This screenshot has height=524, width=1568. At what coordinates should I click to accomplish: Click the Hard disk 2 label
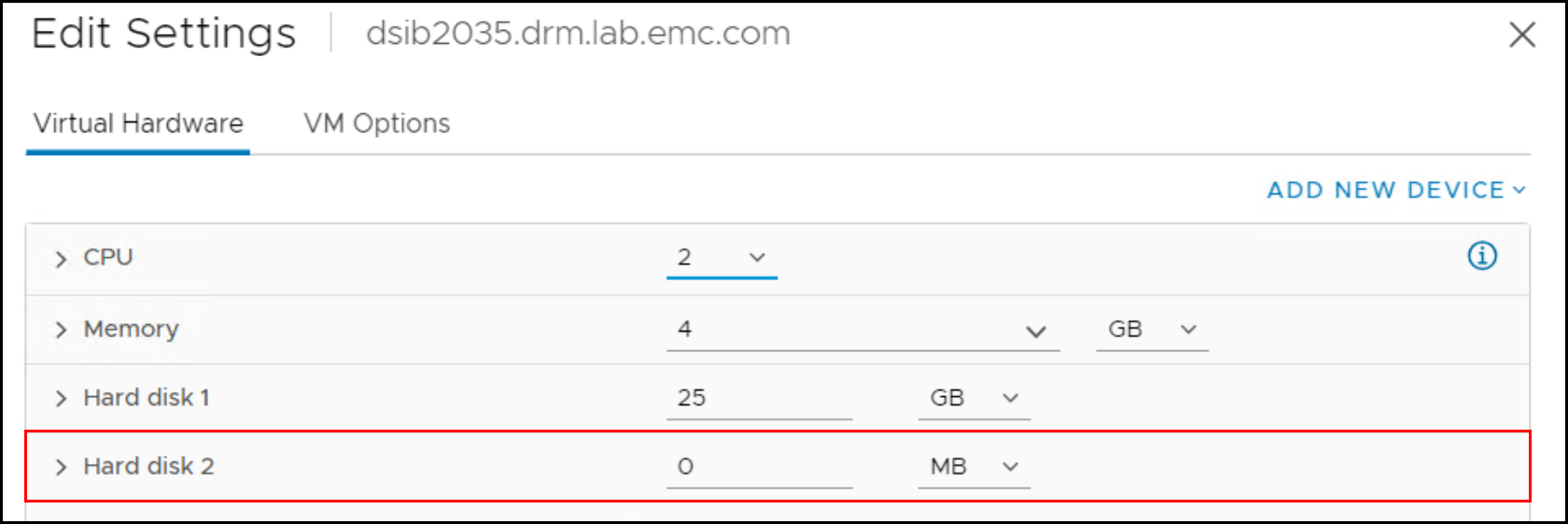(148, 466)
